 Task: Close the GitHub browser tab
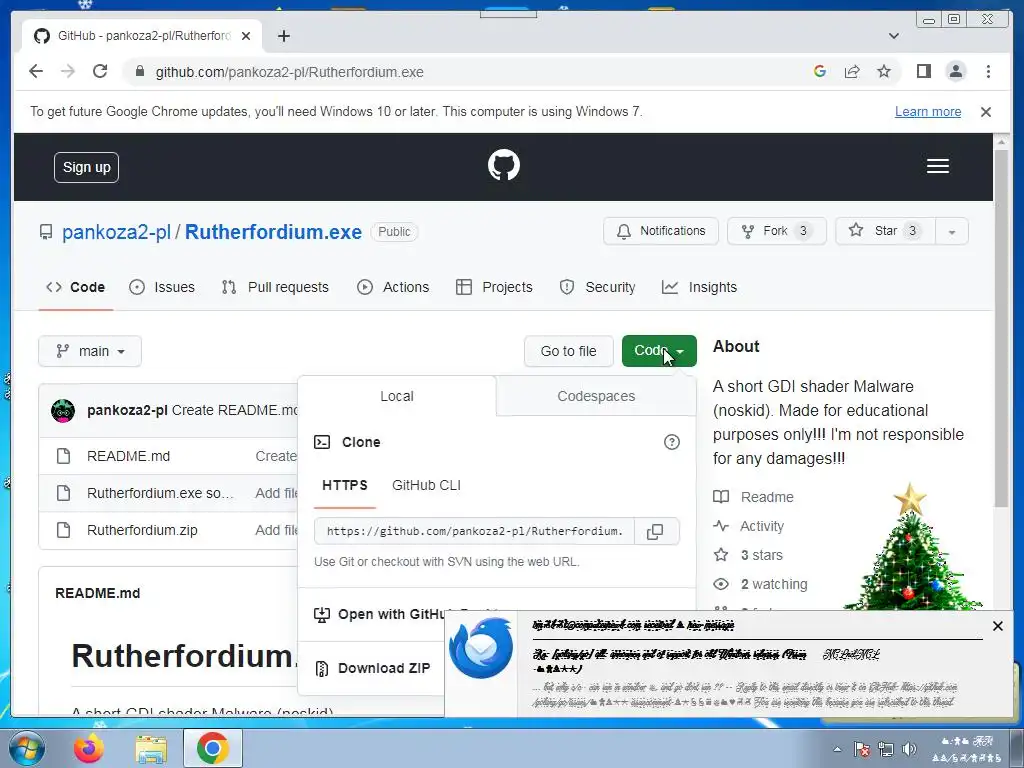pyautogui.click(x=246, y=36)
